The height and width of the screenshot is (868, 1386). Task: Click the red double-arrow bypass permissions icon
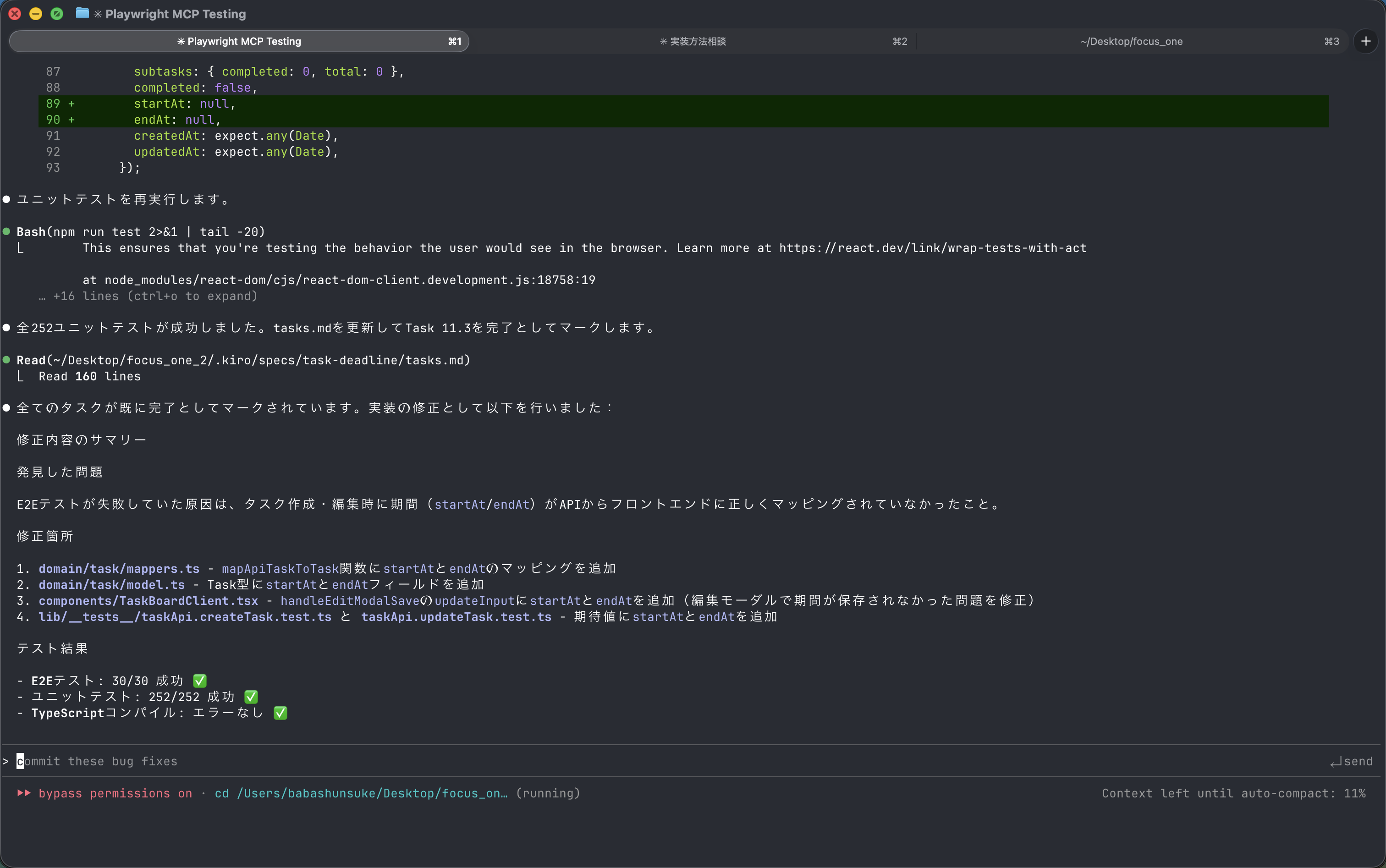click(23, 793)
